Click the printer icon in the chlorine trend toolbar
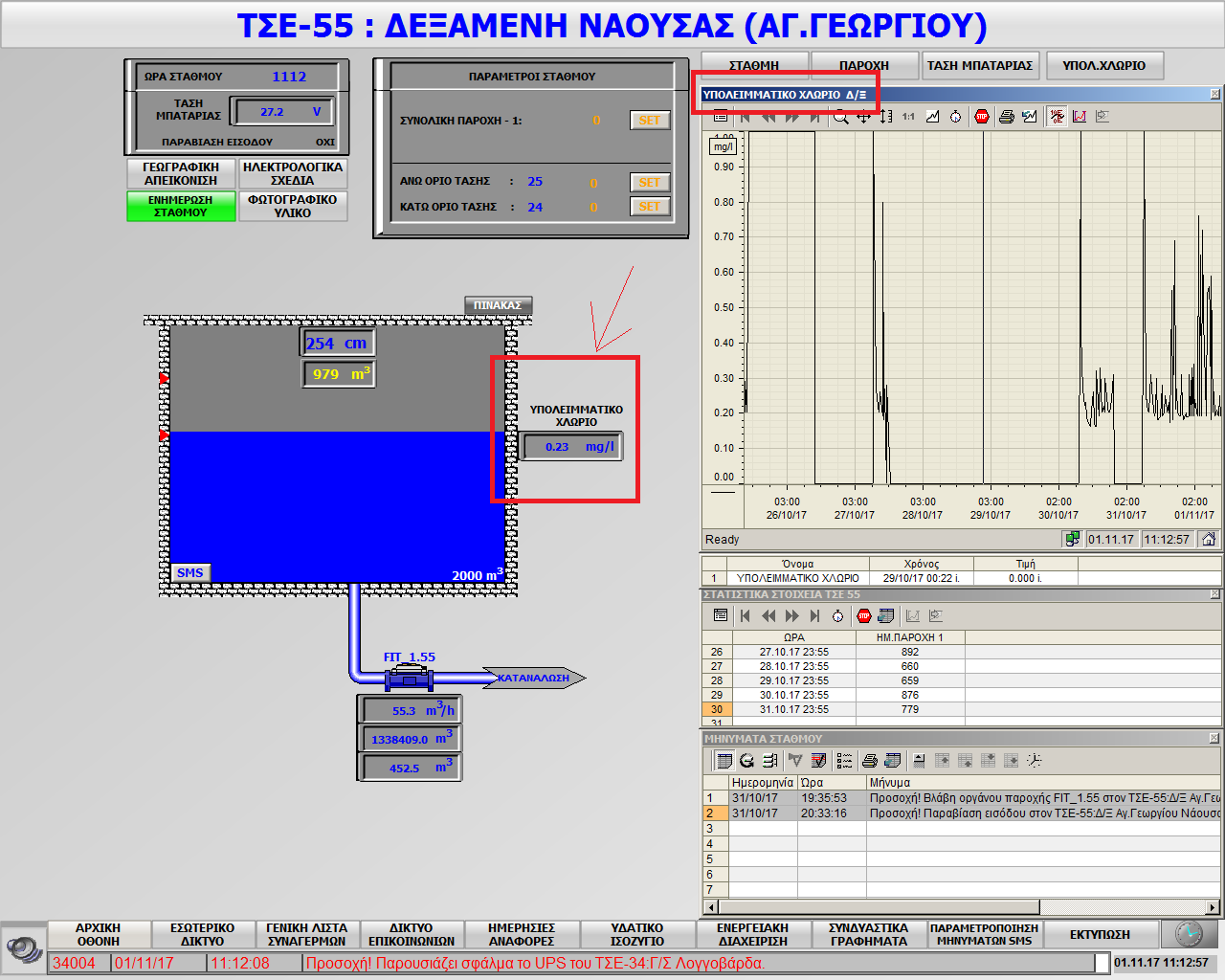1225x980 pixels. pyautogui.click(x=1006, y=117)
